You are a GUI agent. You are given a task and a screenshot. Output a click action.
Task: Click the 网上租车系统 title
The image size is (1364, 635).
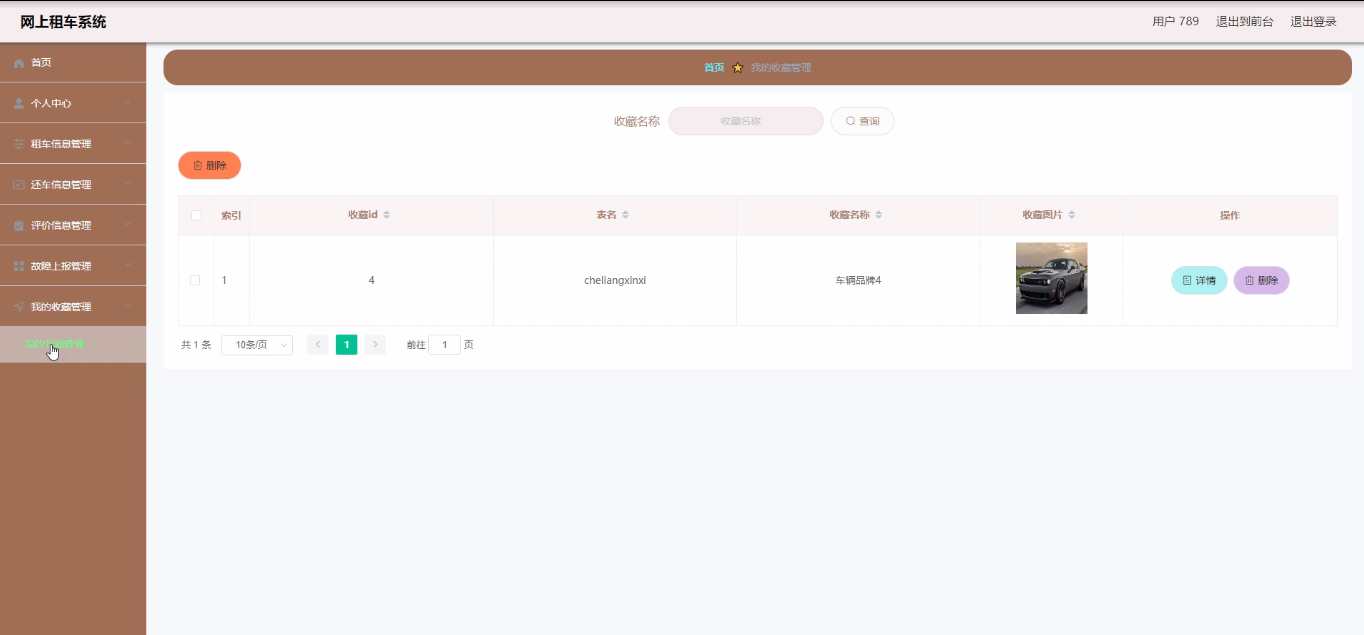point(63,22)
